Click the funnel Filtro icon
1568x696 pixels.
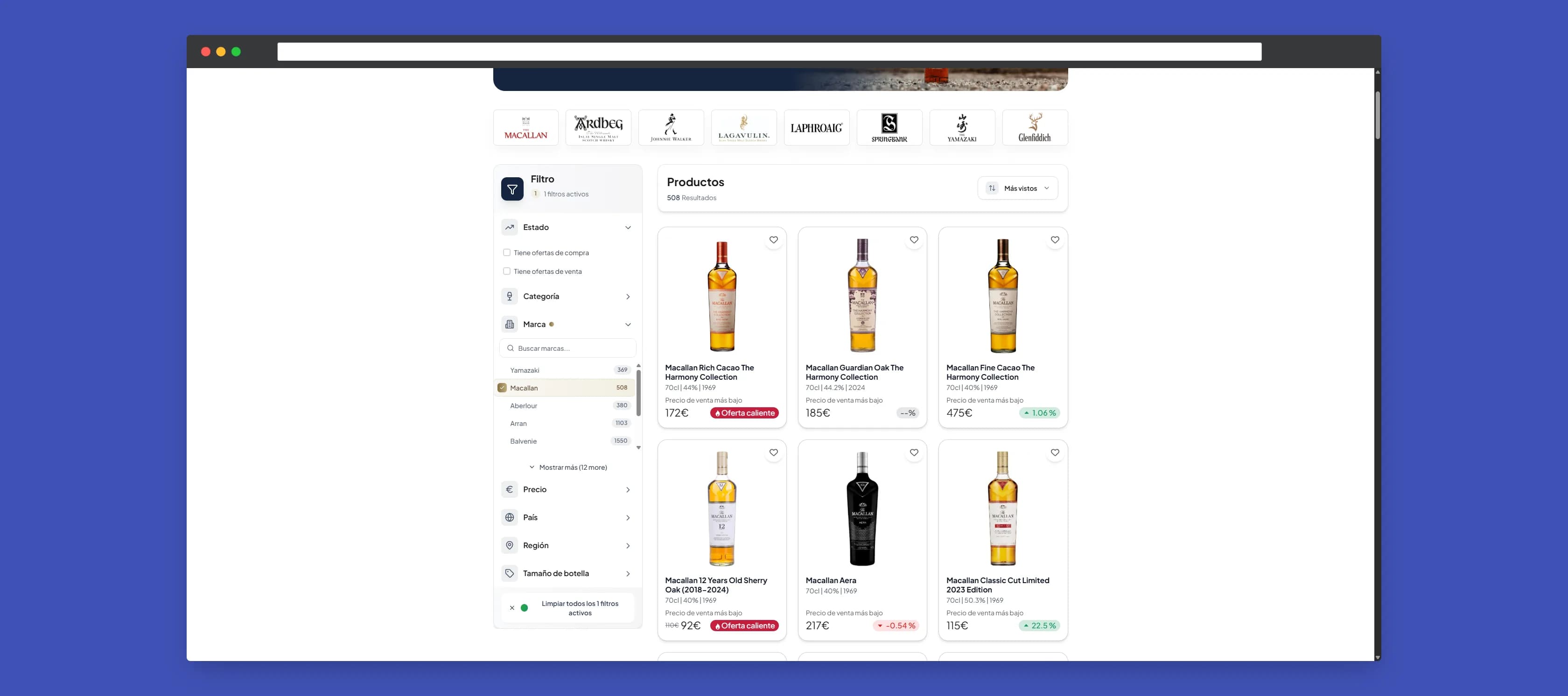tap(512, 188)
